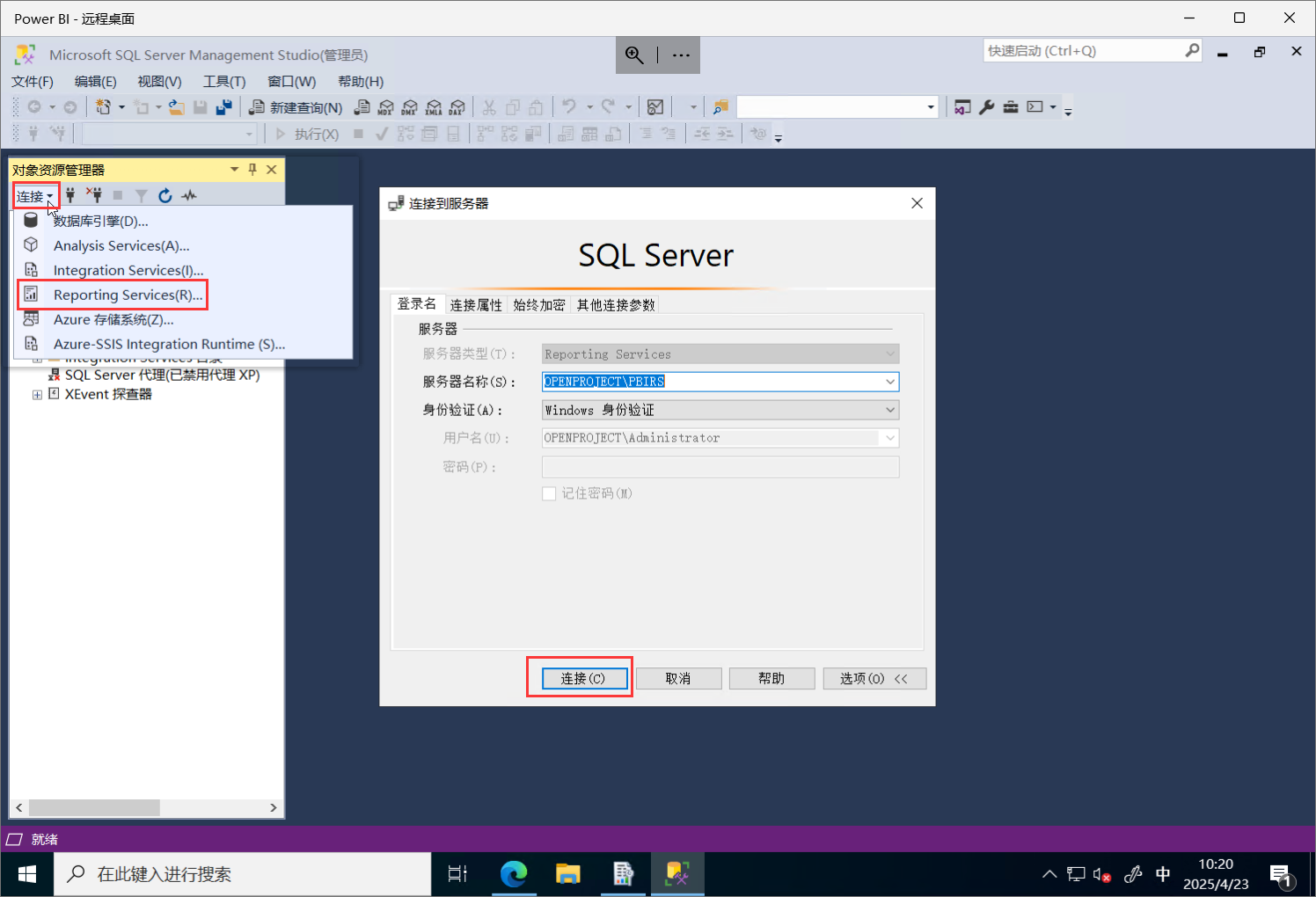The width and height of the screenshot is (1316, 897).
Task: Switch to the 连接属性 tab
Action: (x=476, y=305)
